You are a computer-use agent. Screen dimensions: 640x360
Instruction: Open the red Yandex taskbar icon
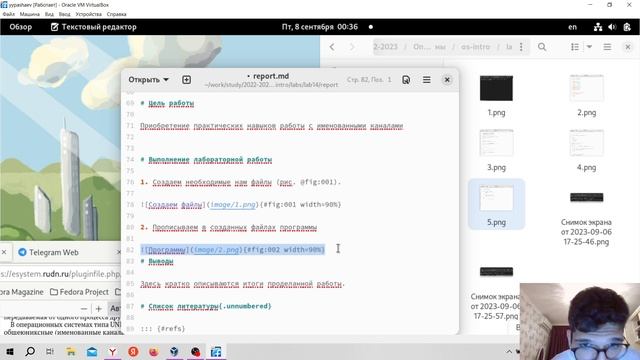(133, 351)
